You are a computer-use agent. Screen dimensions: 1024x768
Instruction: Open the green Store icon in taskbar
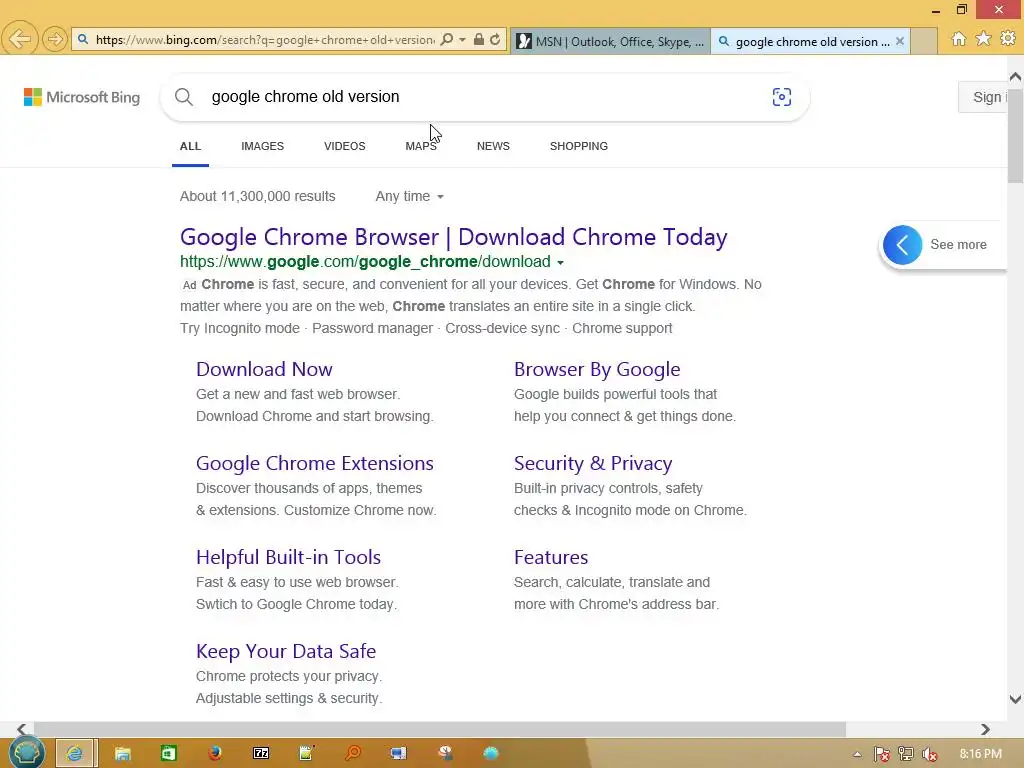168,754
